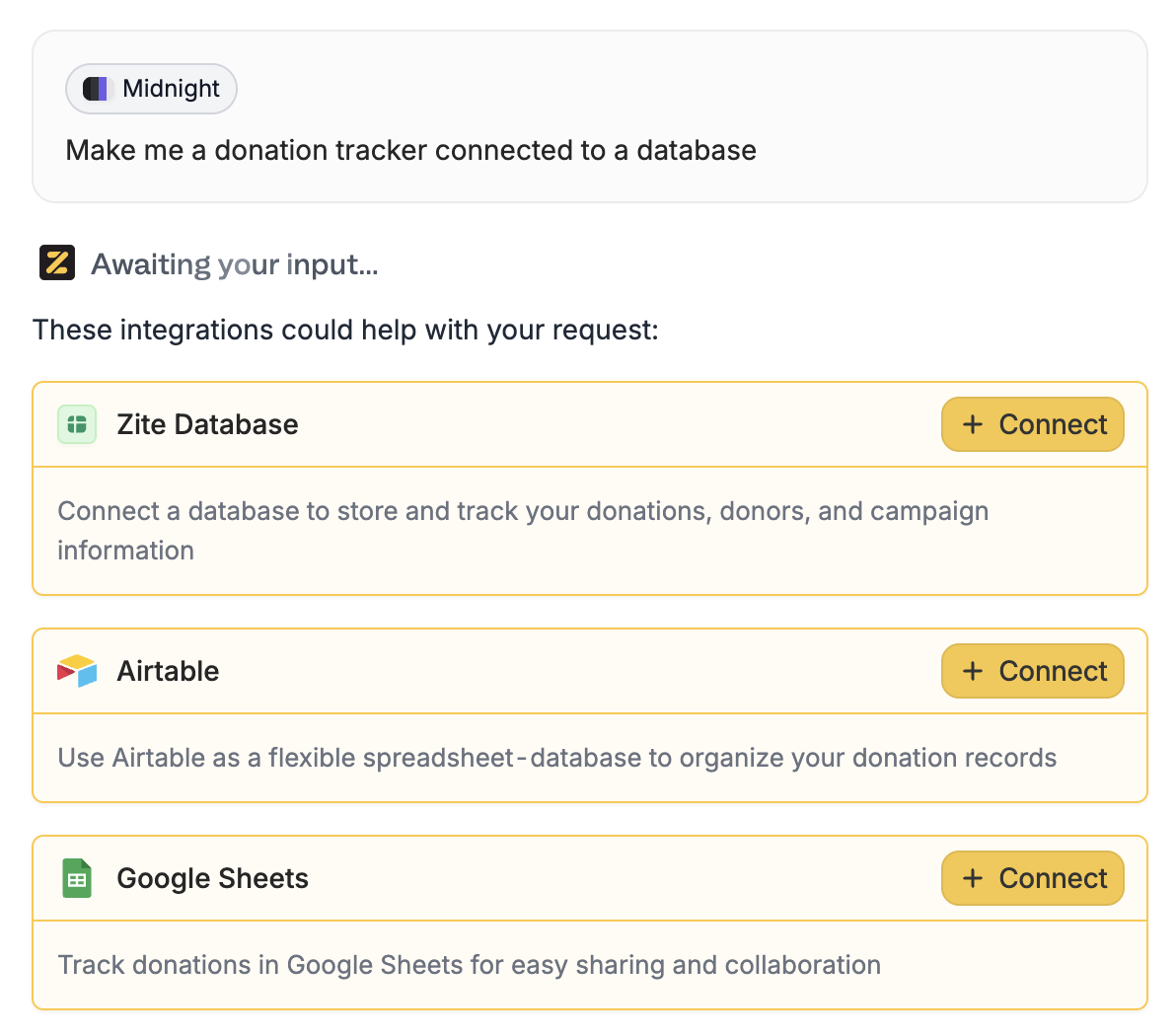Open the Midnight model selector

click(151, 88)
